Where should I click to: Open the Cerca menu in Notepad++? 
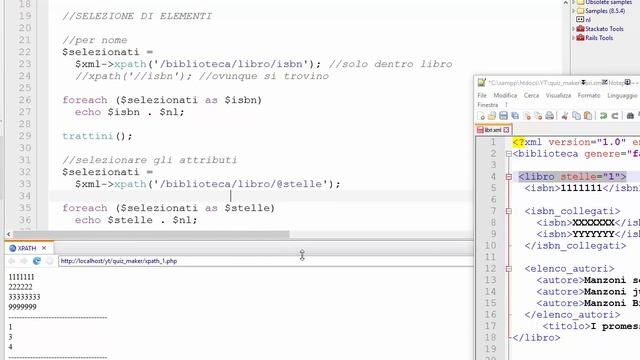click(x=531, y=95)
